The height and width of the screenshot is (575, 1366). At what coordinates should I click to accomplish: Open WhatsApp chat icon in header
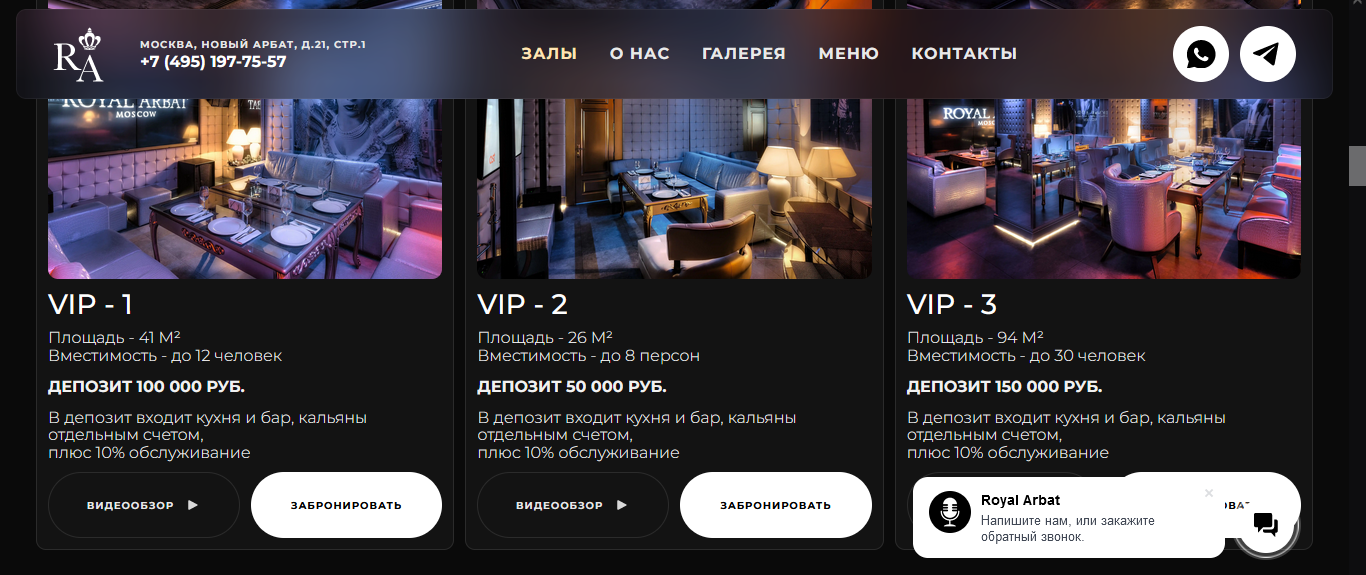[x=1201, y=54]
